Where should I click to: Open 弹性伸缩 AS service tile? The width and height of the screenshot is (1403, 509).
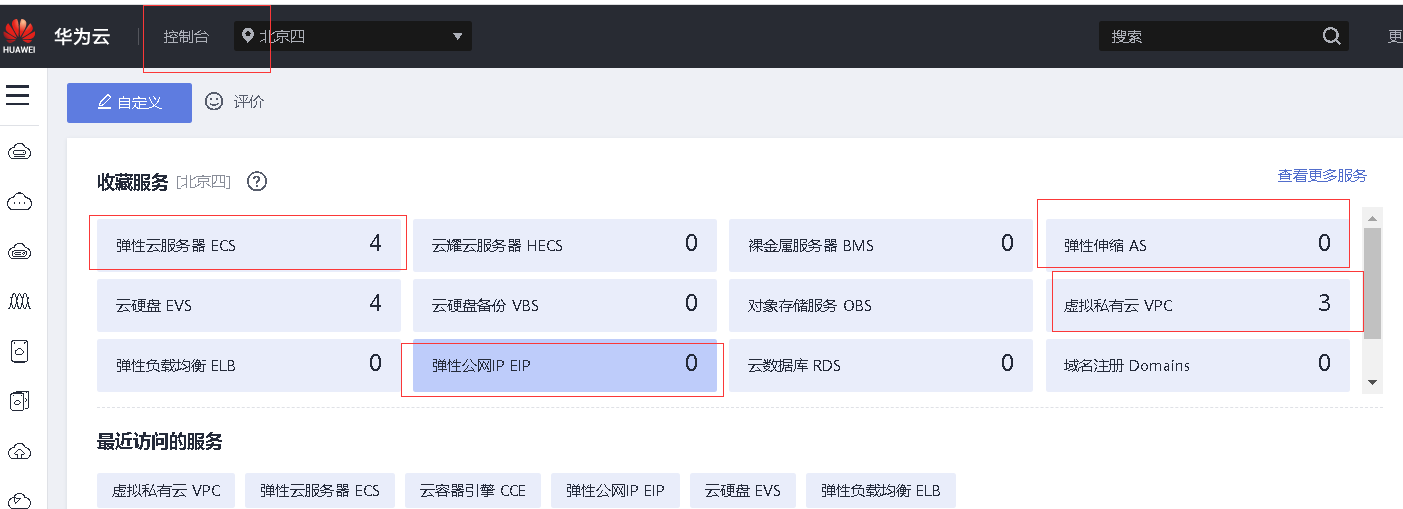(x=1197, y=245)
